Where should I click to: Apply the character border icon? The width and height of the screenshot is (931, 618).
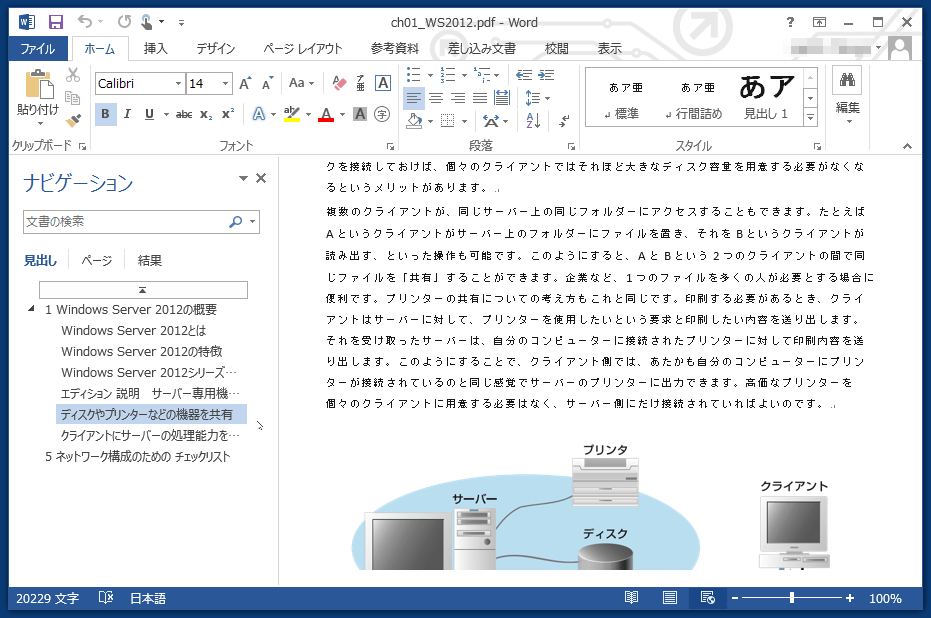(x=383, y=83)
